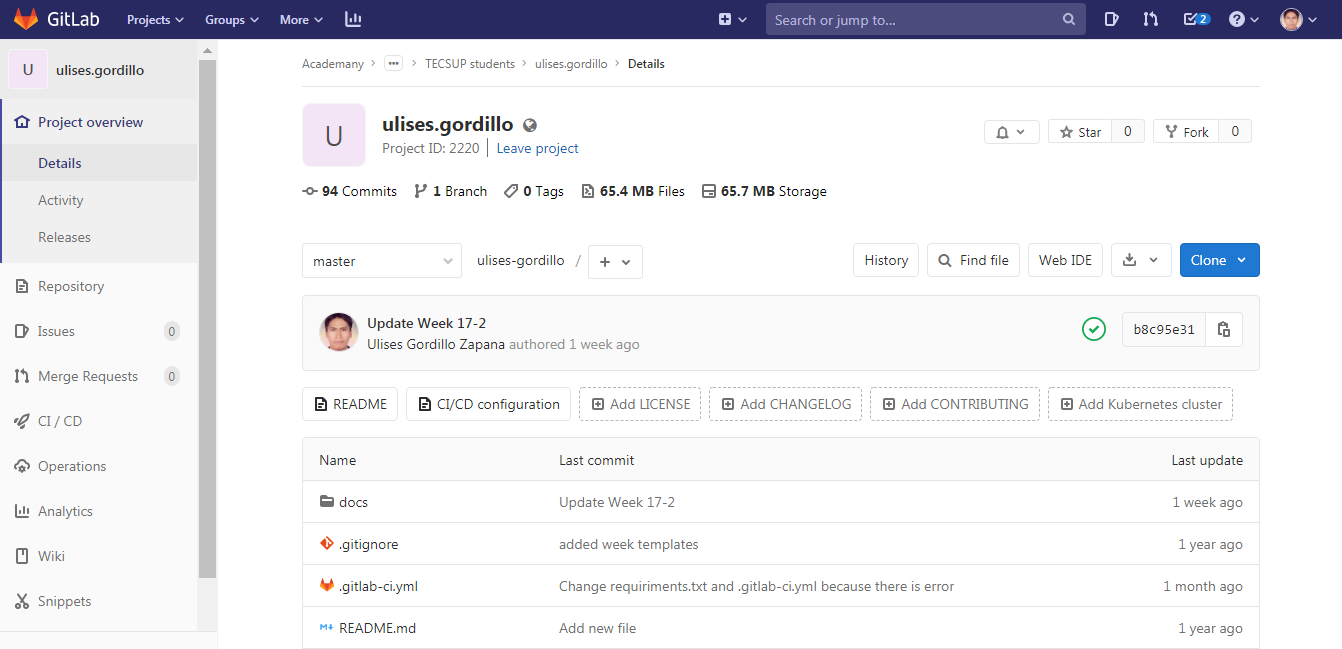
Task: Copy commit SHA with clipboard icon
Action: tap(1224, 329)
